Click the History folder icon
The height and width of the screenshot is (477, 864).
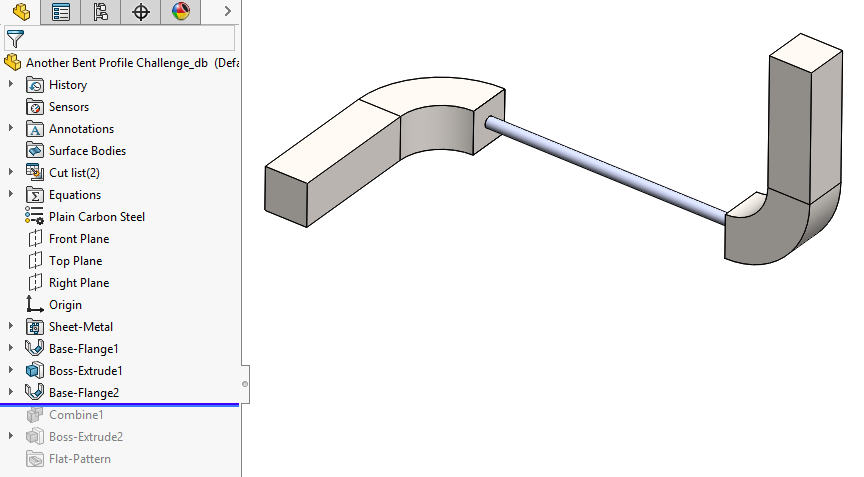click(x=35, y=85)
